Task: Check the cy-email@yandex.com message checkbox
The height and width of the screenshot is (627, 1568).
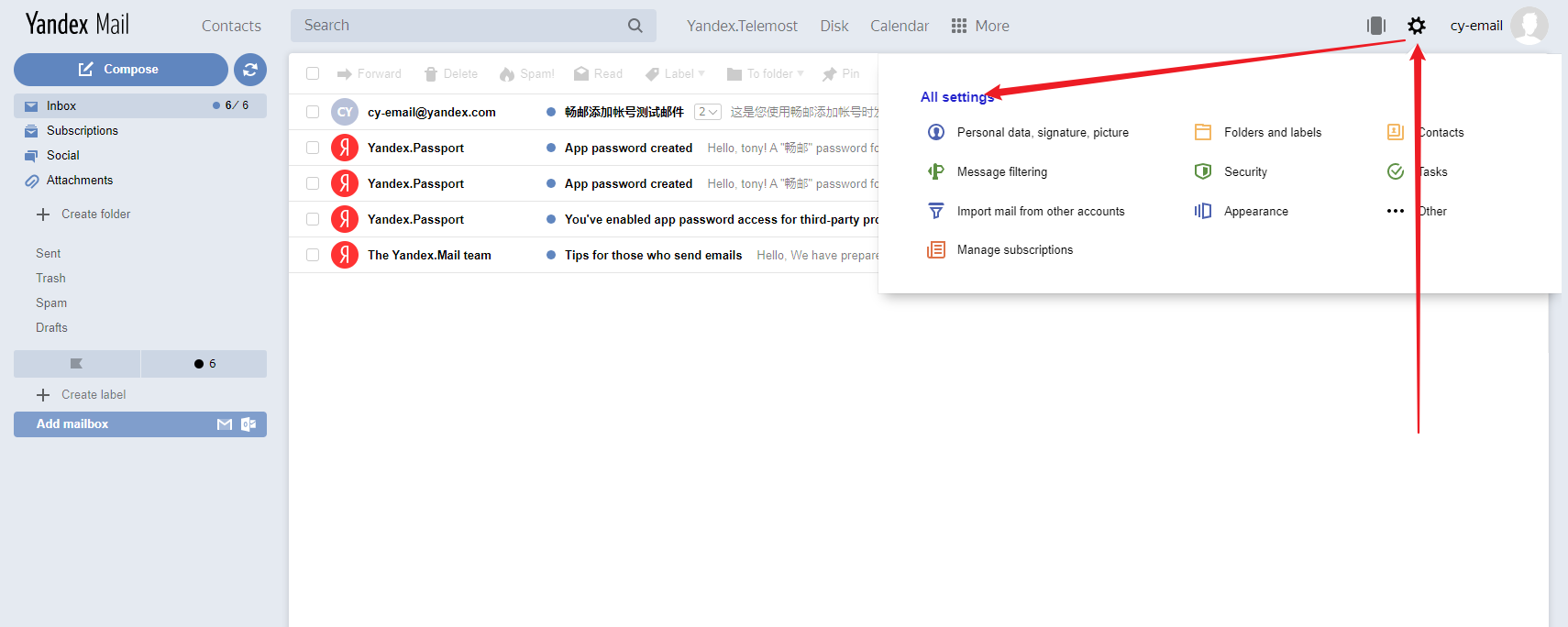Action: click(x=313, y=112)
